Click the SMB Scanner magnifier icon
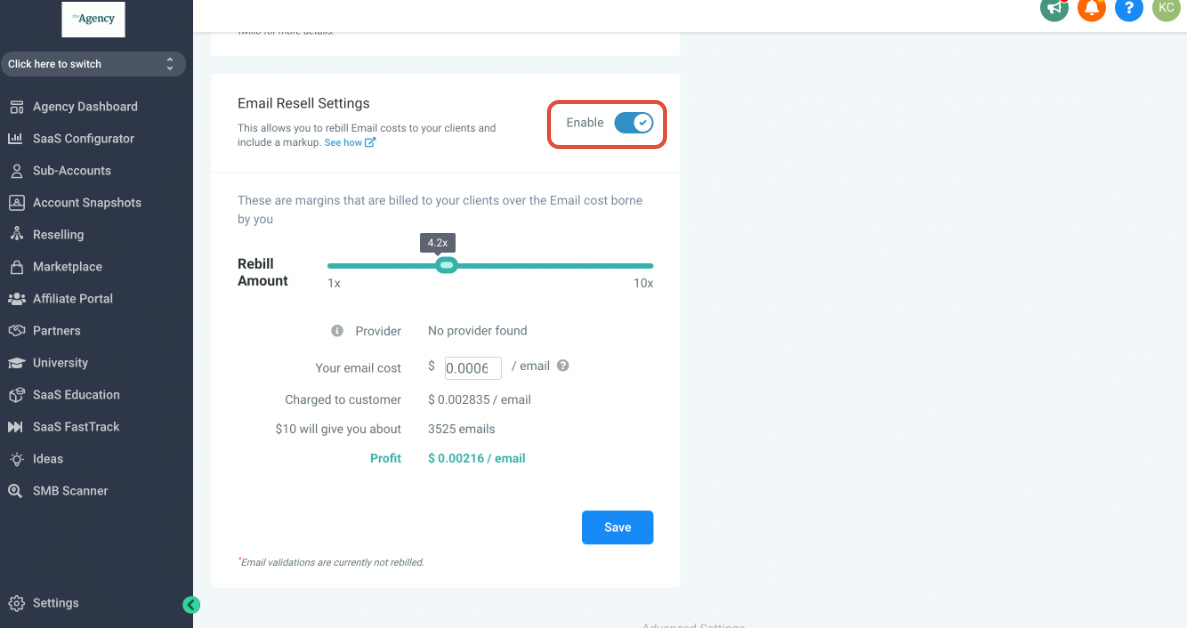 [x=16, y=491]
